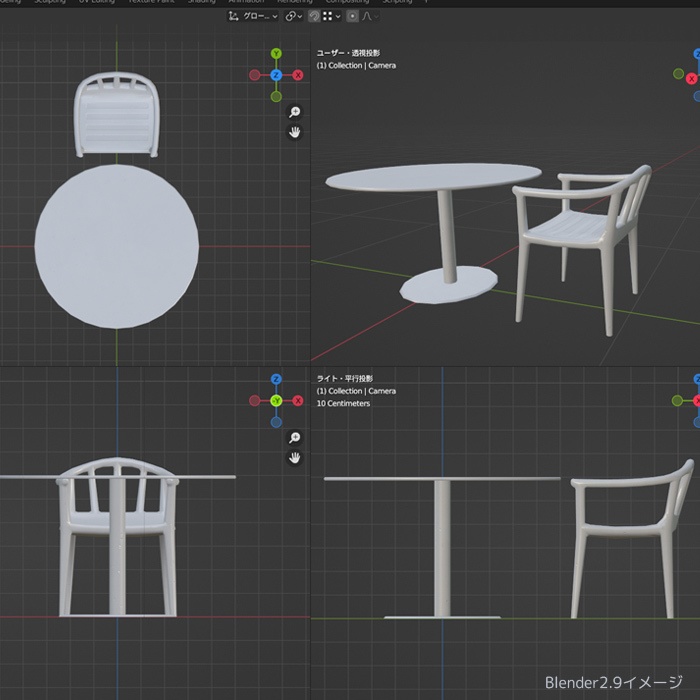Select the chair in the top view
This screenshot has width=700, height=700.
tap(117, 114)
